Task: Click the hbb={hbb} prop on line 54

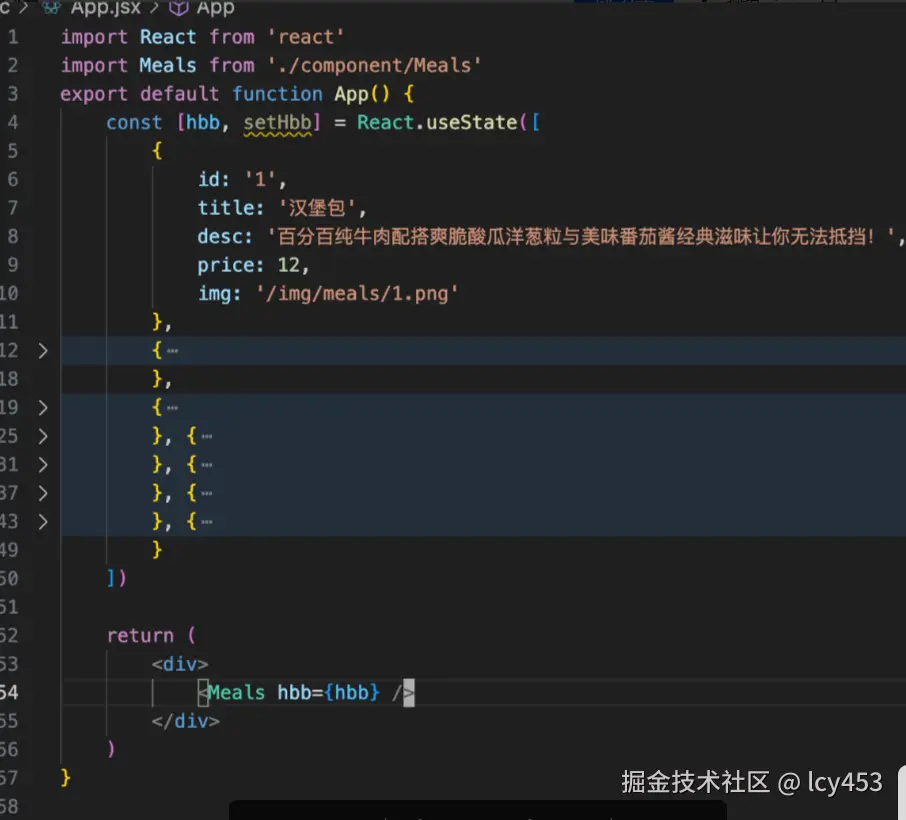Action: click(328, 692)
